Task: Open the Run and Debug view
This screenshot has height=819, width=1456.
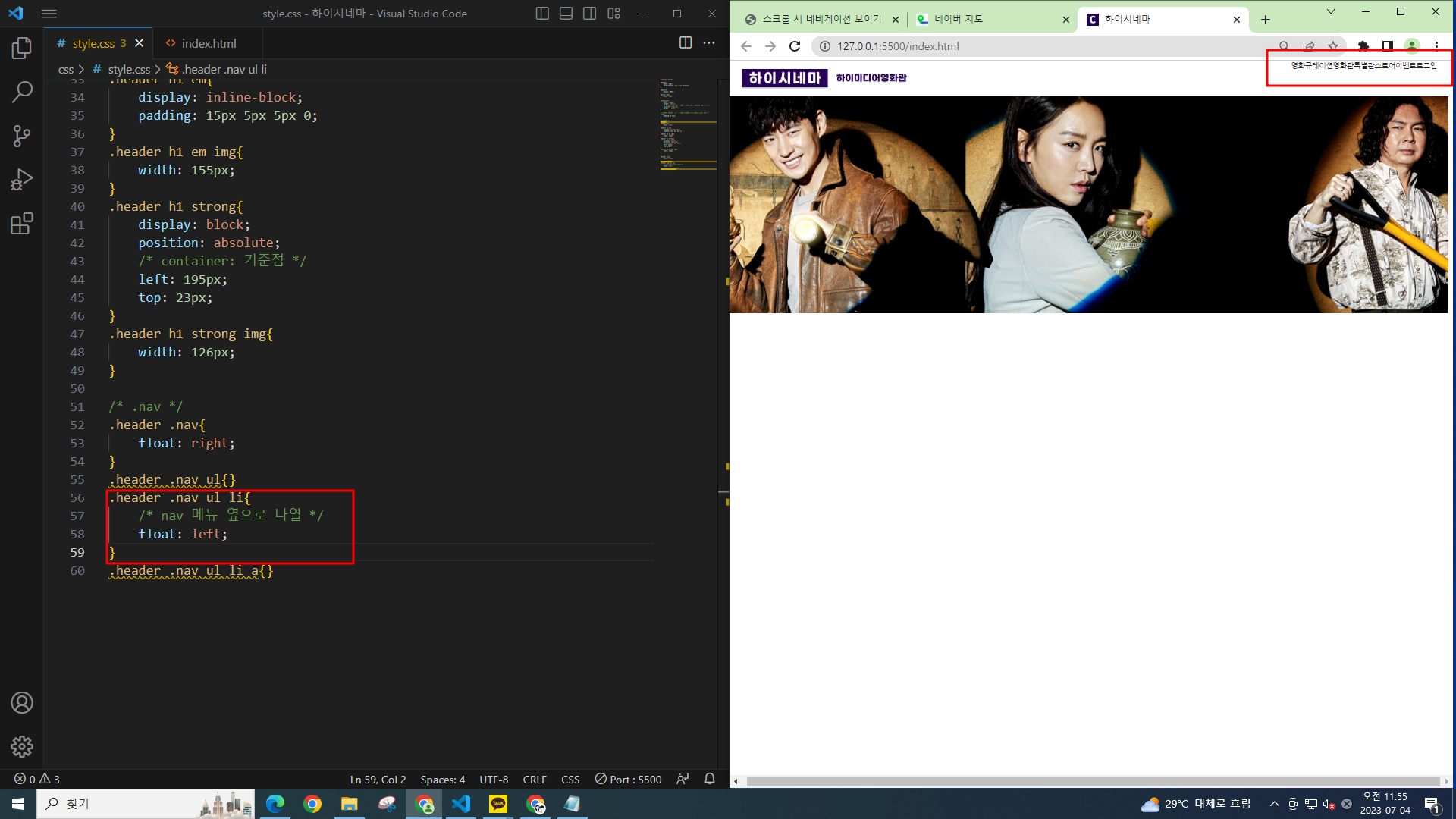Action: [x=22, y=180]
